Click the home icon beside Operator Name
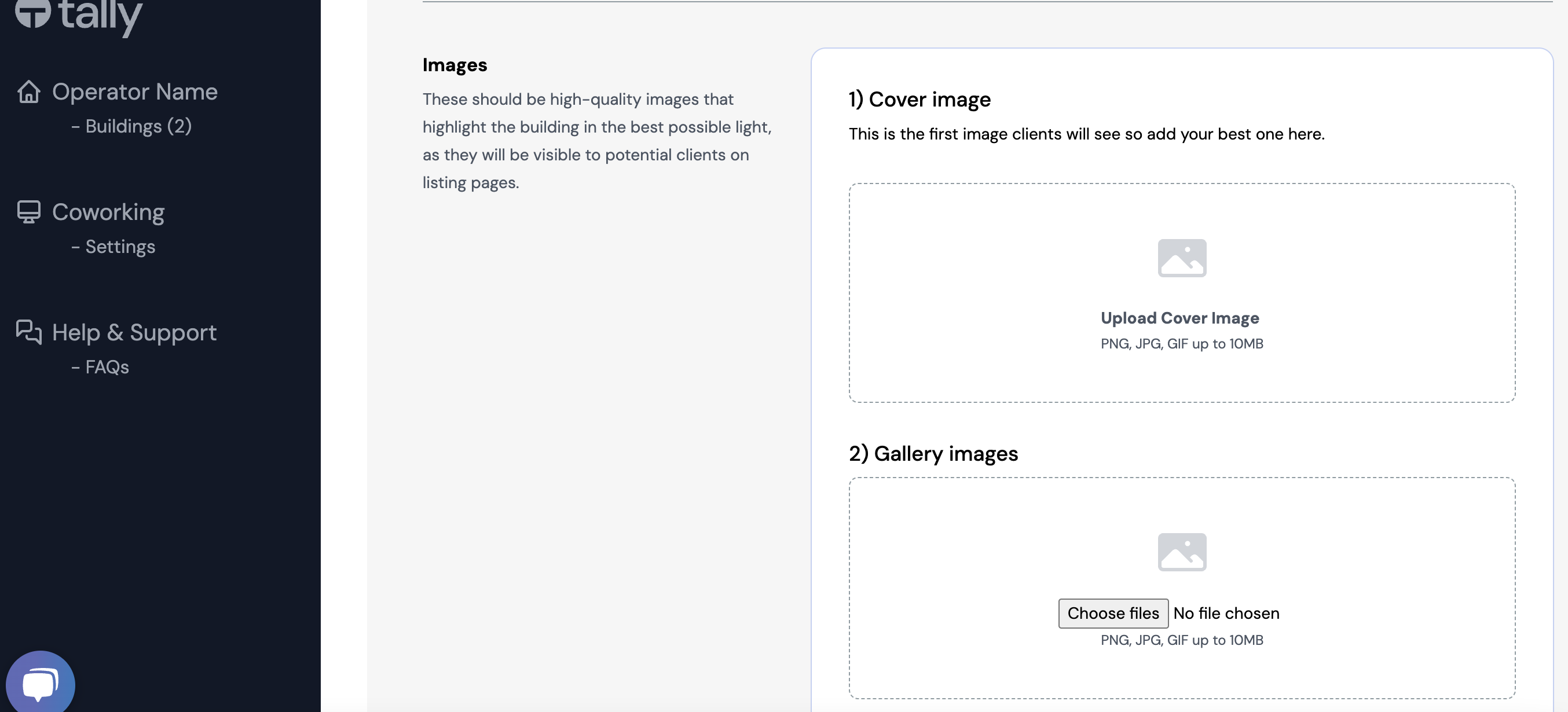 28,92
